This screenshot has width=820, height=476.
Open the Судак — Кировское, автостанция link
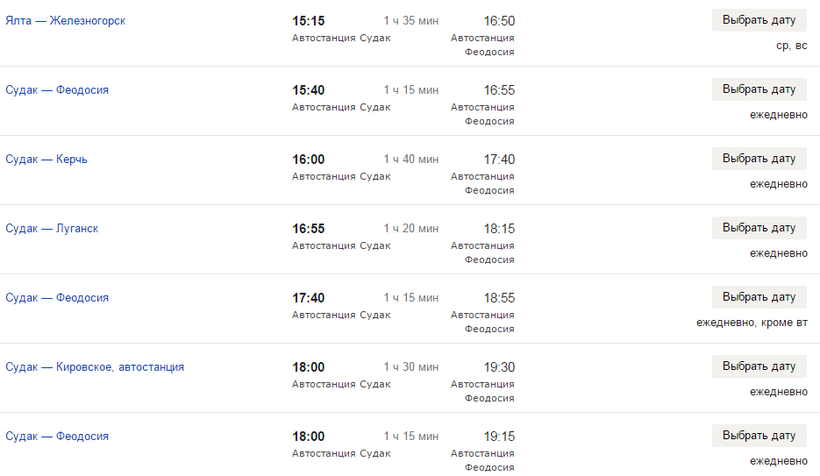click(x=95, y=367)
